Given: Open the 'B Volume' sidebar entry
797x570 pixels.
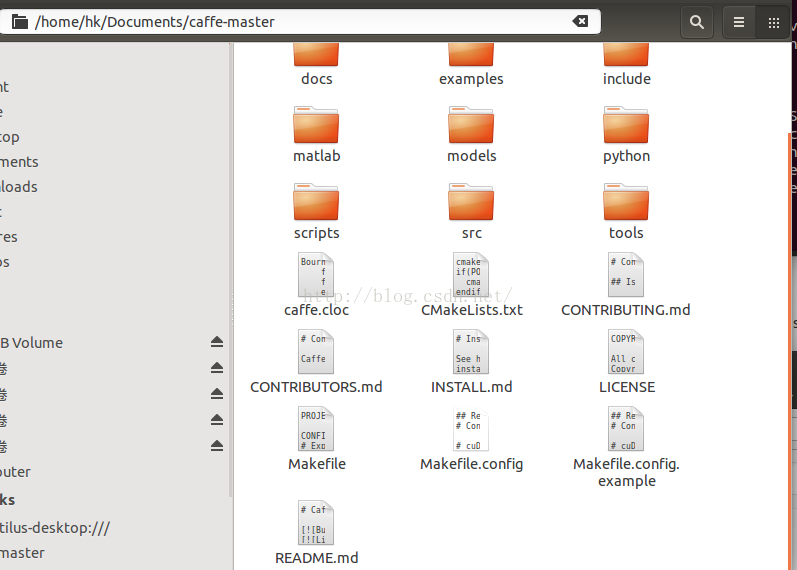Looking at the screenshot, I should (x=32, y=343).
